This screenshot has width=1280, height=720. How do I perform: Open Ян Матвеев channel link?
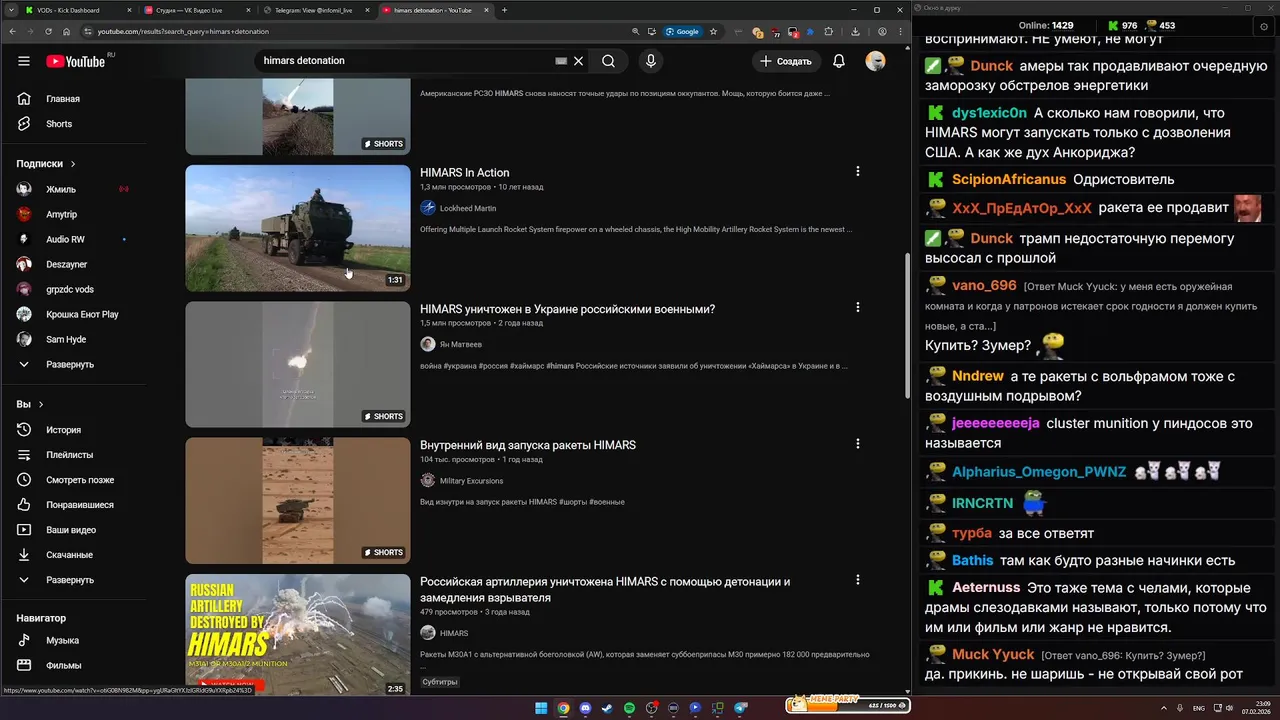461,344
